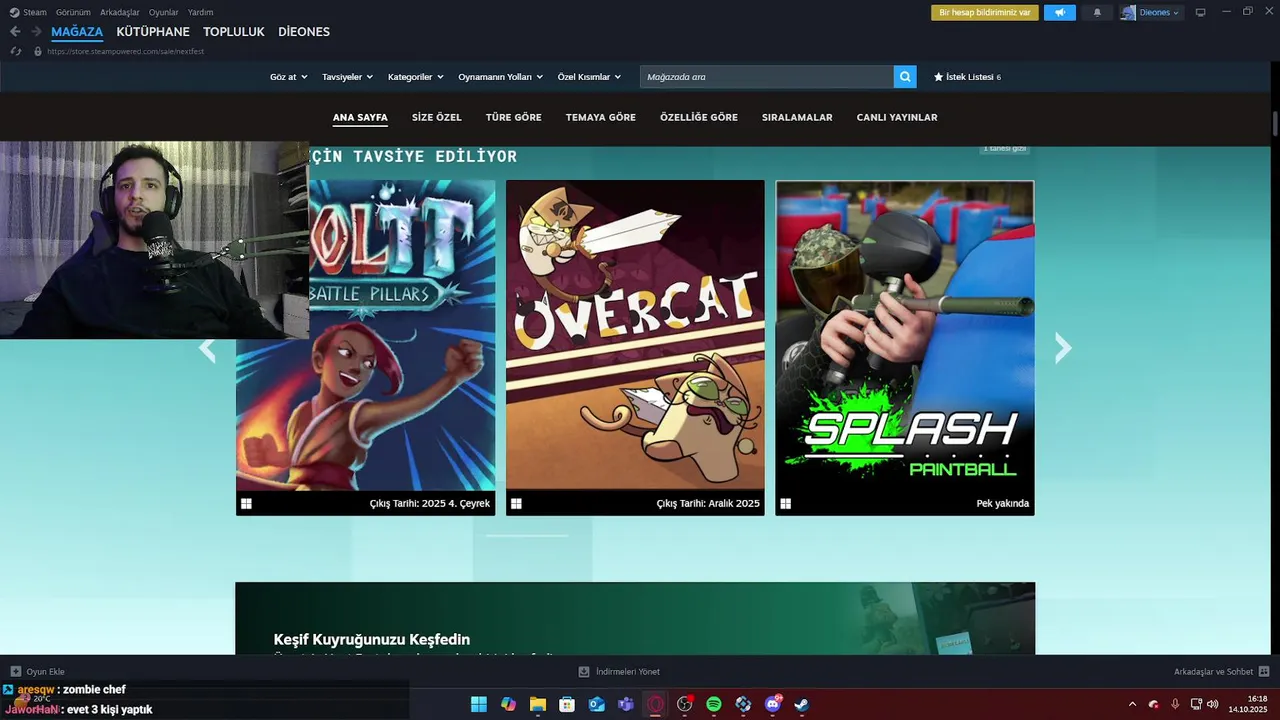This screenshot has width=1280, height=720.
Task: Switch to Big Picture mode monitor icon
Action: tap(1200, 12)
